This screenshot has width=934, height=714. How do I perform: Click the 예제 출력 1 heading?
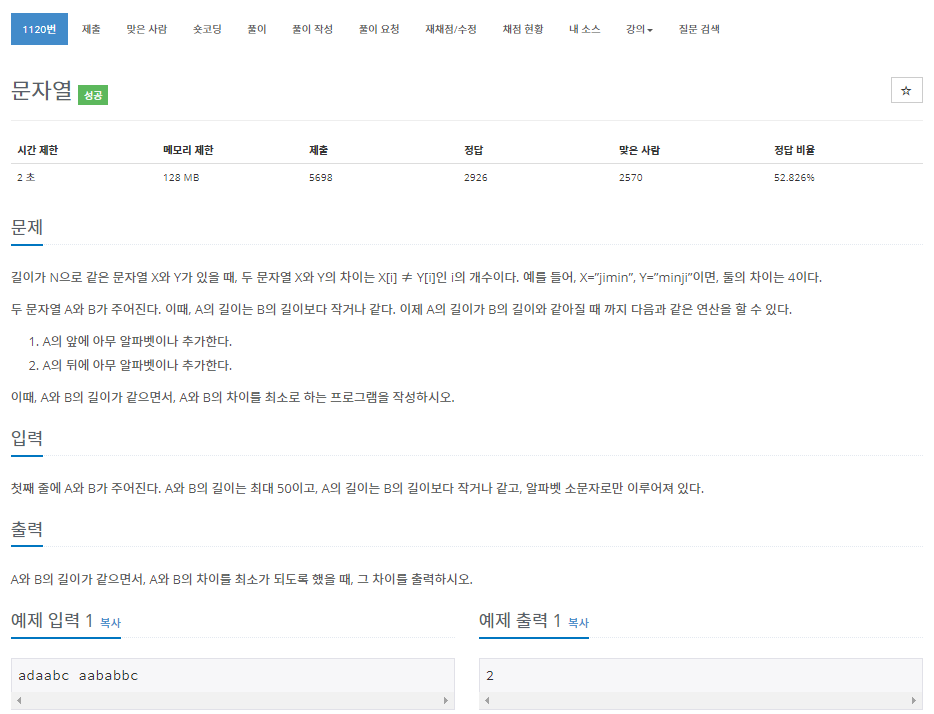pos(520,621)
